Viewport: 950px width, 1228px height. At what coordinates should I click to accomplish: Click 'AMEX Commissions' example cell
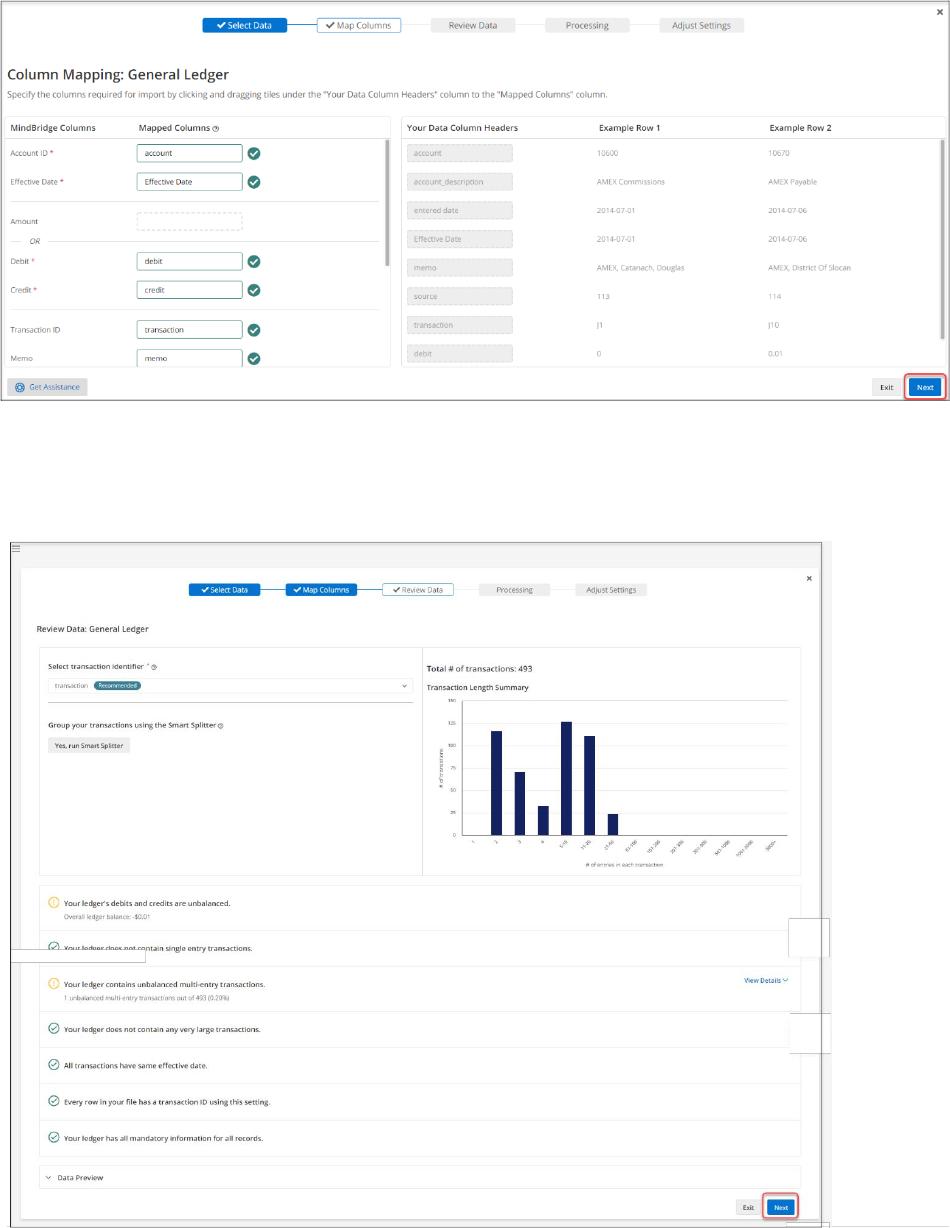click(x=630, y=182)
